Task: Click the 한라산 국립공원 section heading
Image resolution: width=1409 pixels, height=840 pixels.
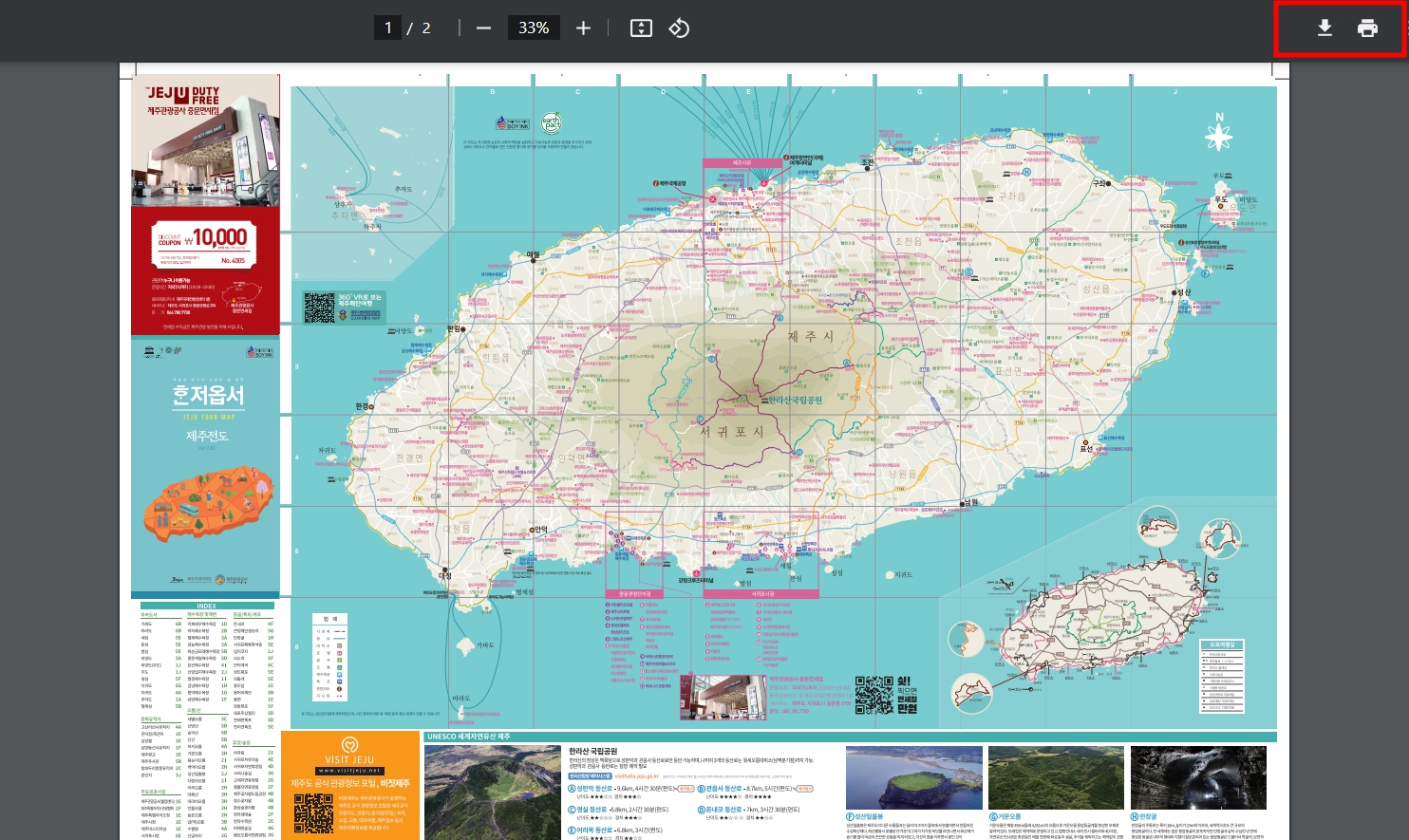Action: [x=593, y=751]
